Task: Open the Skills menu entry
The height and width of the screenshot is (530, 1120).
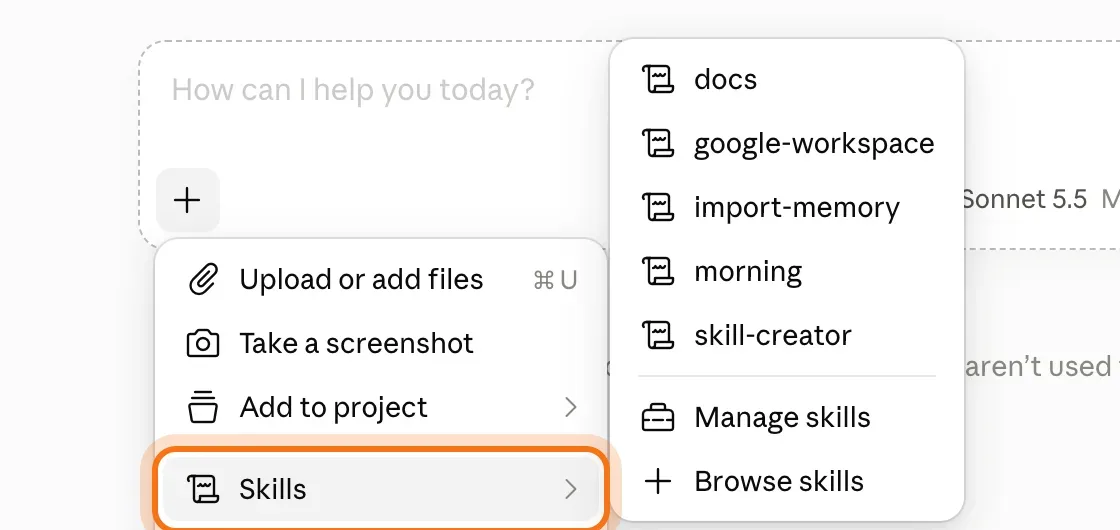Action: point(381,489)
